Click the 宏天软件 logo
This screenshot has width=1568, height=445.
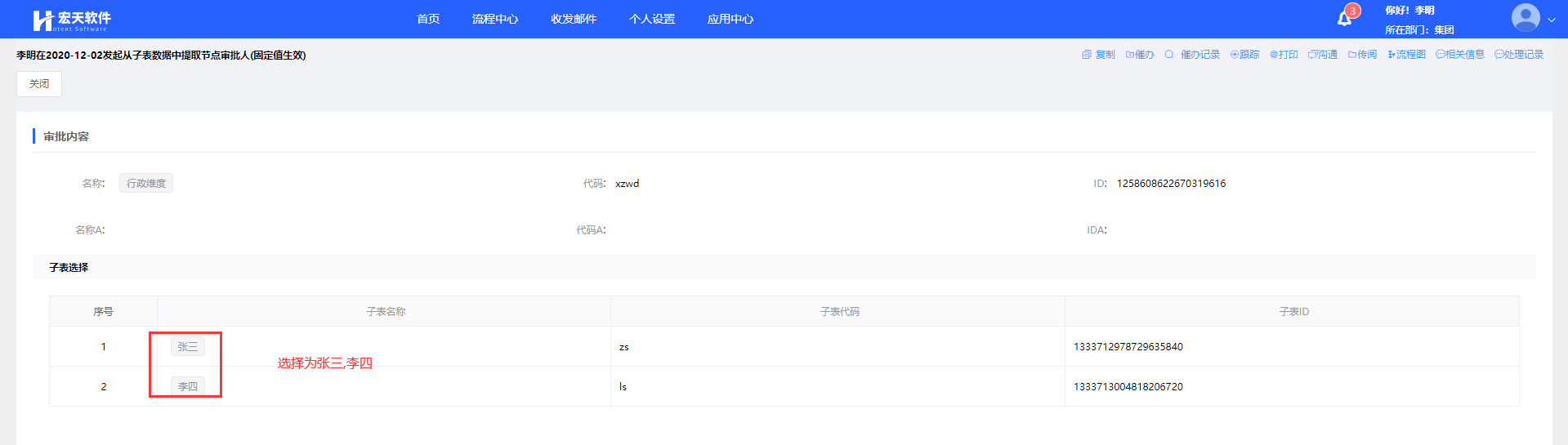point(71,20)
